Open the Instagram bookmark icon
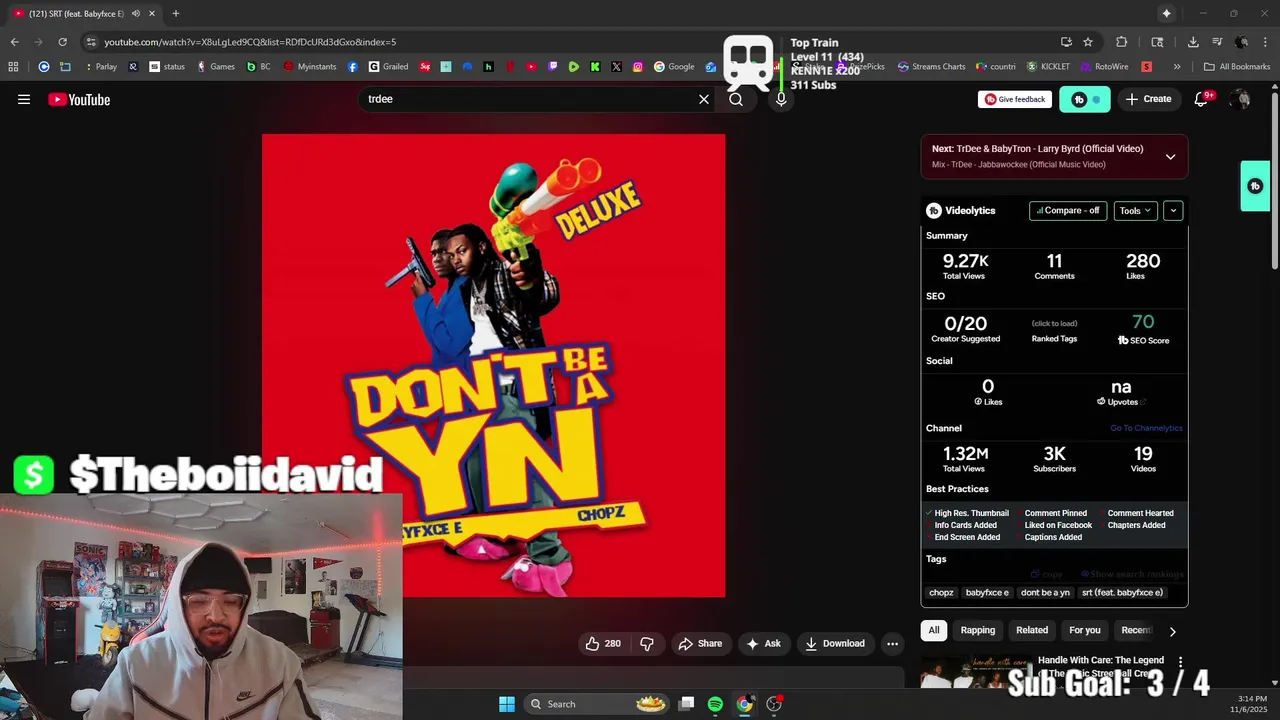Image resolution: width=1280 pixels, height=720 pixels. (x=637, y=67)
